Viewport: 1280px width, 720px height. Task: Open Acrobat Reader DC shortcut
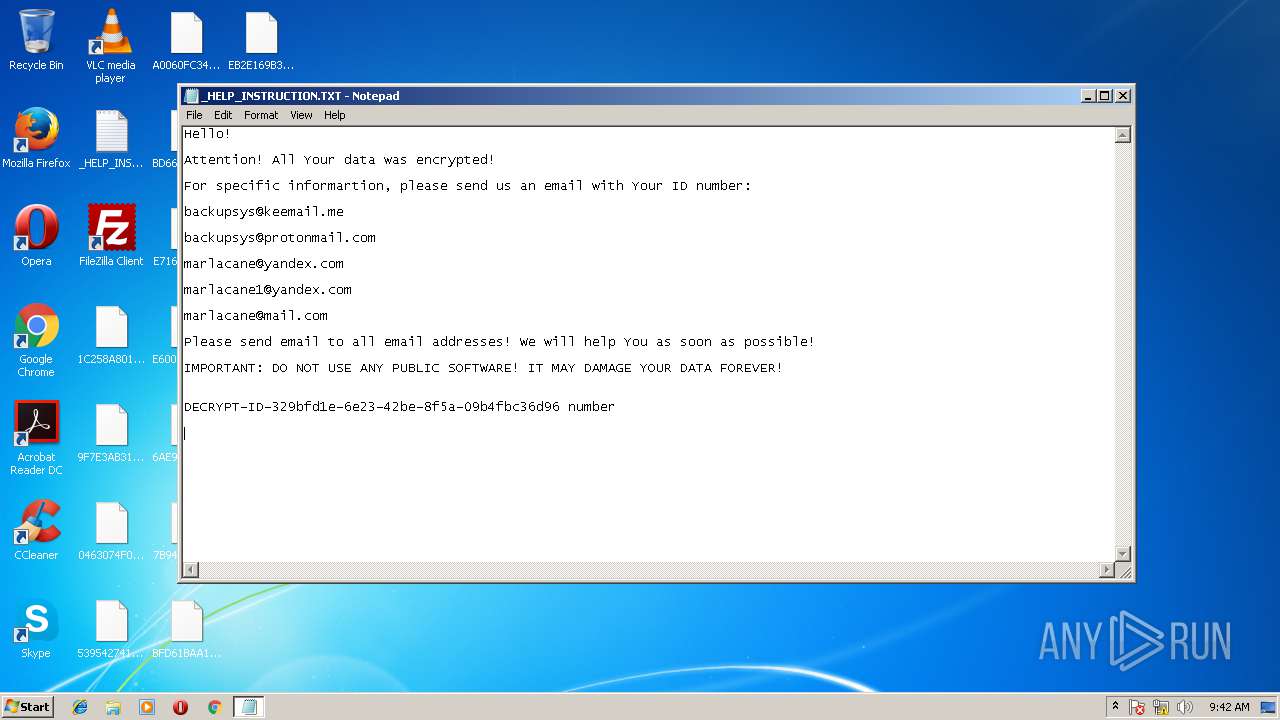[36, 438]
